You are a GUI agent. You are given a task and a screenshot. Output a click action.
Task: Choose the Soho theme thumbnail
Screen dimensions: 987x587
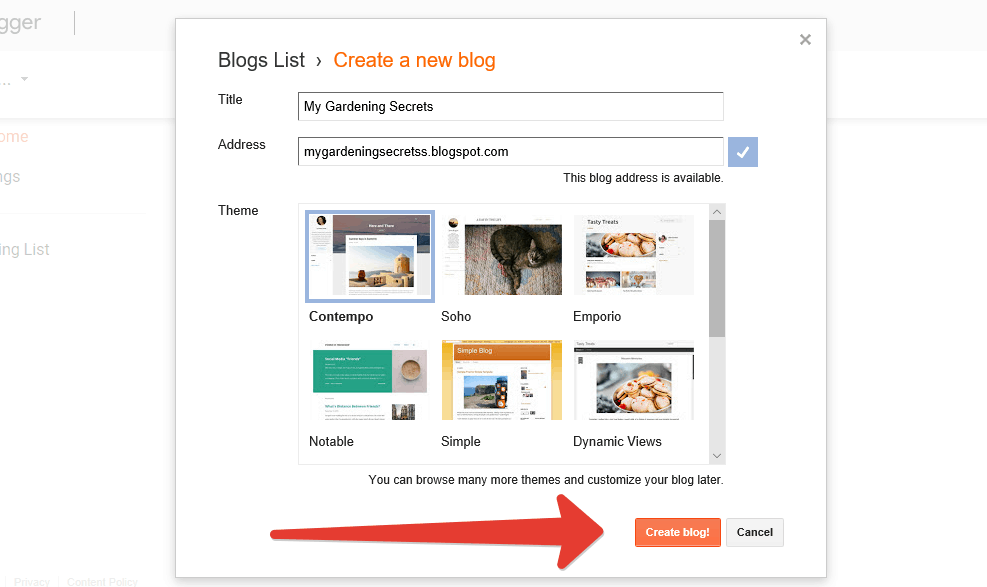tap(502, 255)
